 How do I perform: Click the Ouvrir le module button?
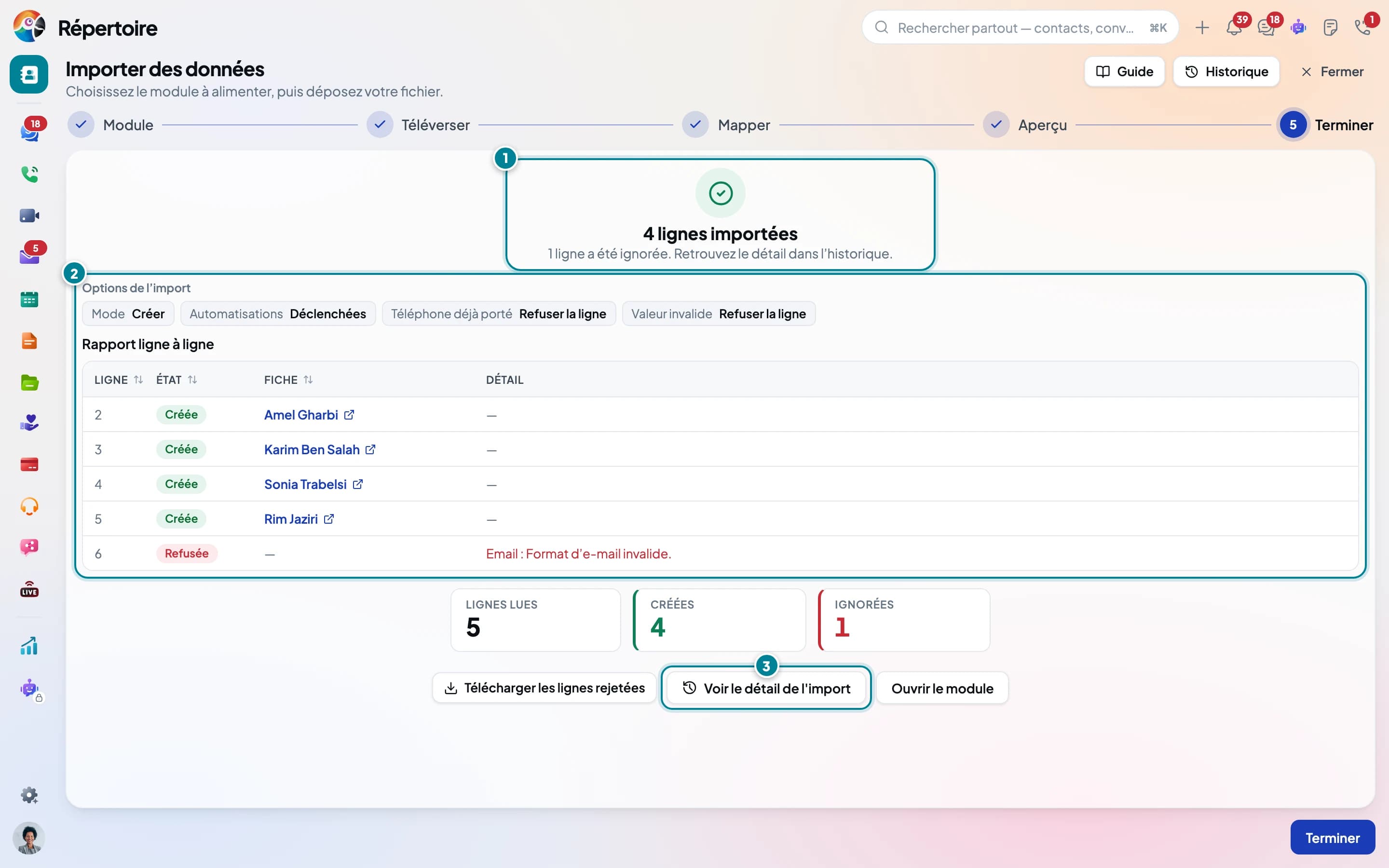[x=942, y=688]
